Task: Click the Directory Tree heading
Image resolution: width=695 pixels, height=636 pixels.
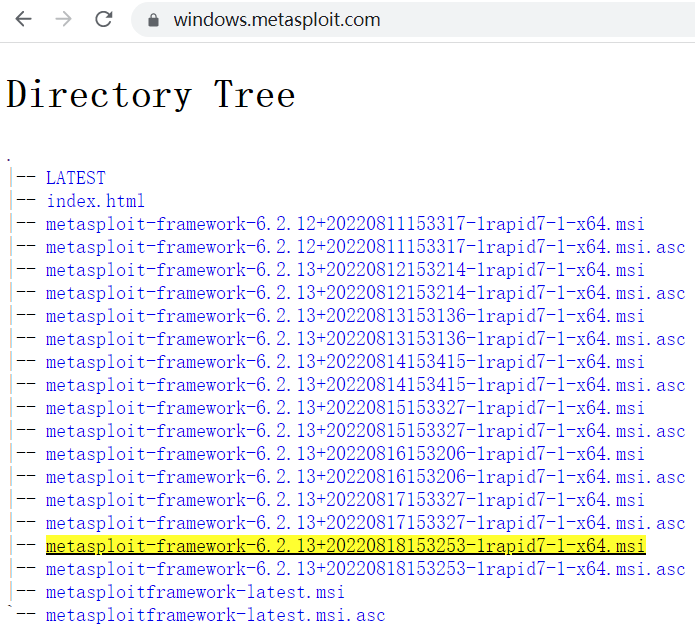Action: (x=151, y=94)
